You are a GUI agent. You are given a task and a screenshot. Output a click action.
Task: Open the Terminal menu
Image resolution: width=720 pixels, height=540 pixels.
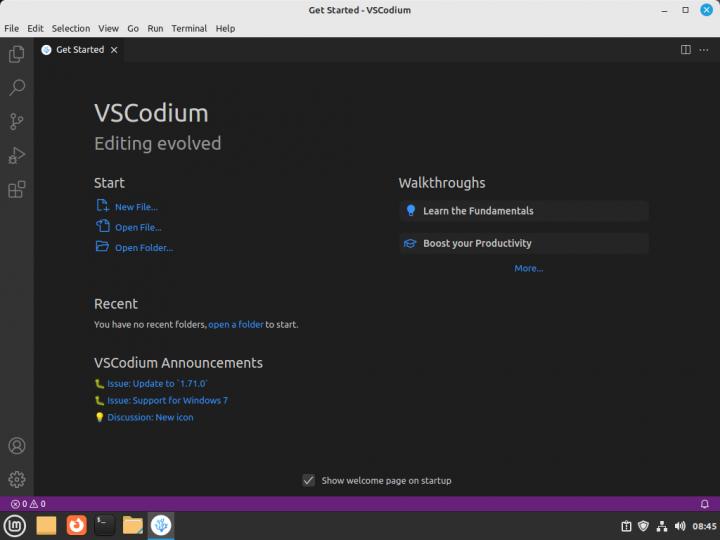[189, 28]
